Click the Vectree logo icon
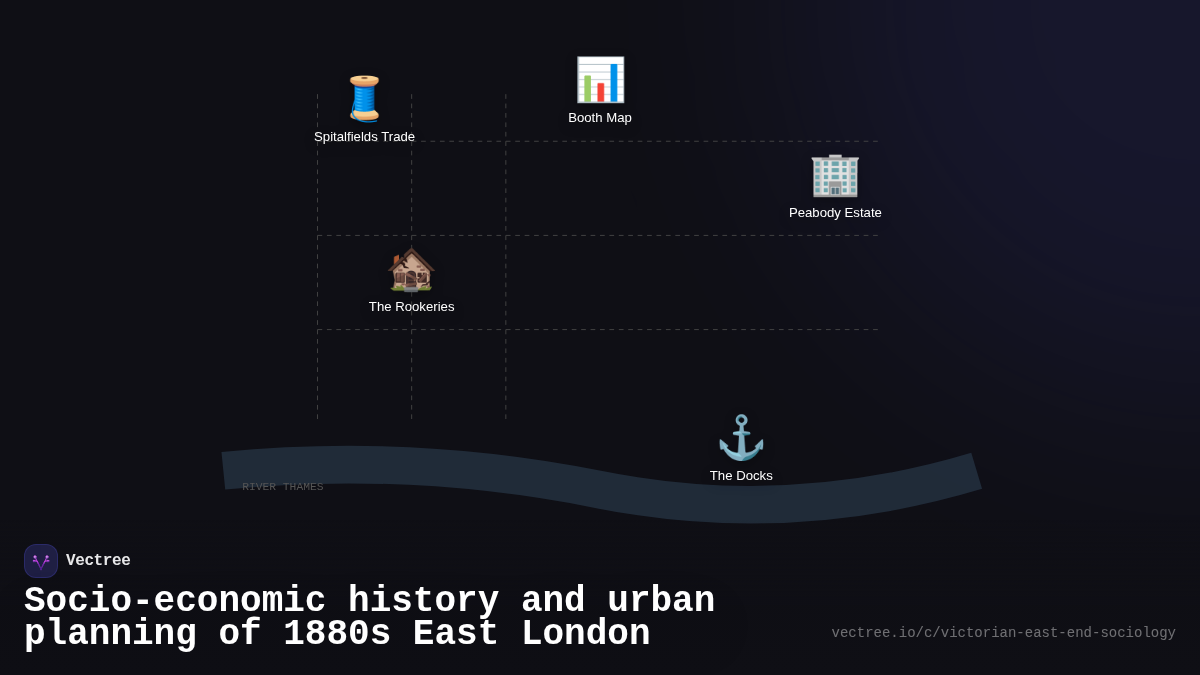This screenshot has height=675, width=1200. coord(41,560)
